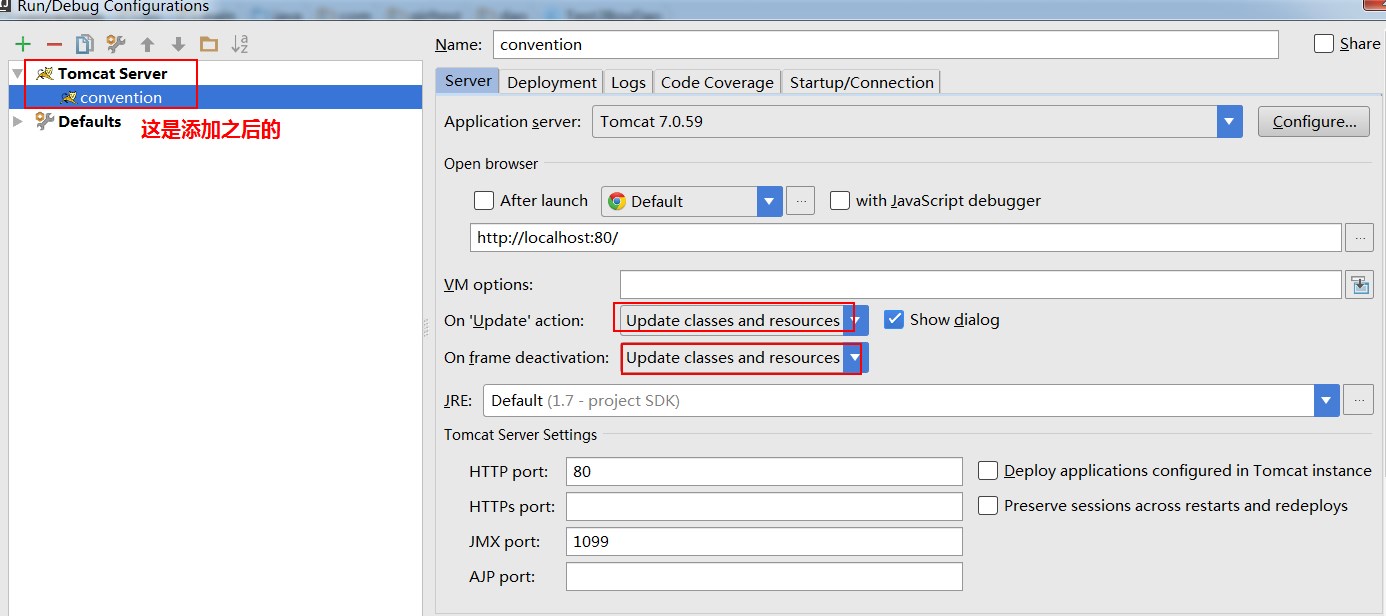Open browser list ellipsis button
This screenshot has height=616, width=1386.
[x=801, y=201]
